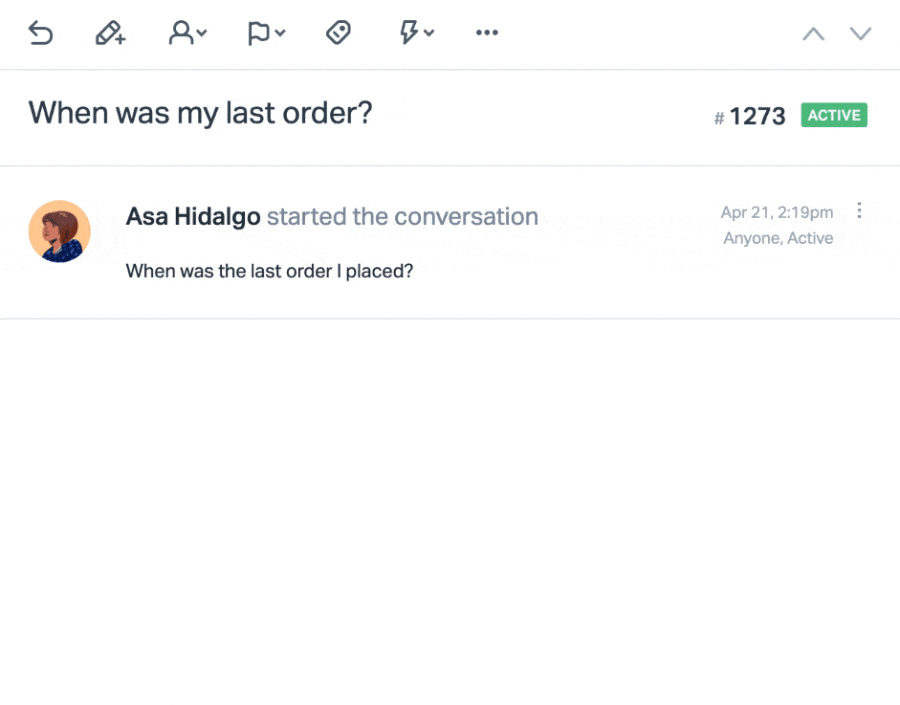Expand the status flag dropdown

coord(266,33)
